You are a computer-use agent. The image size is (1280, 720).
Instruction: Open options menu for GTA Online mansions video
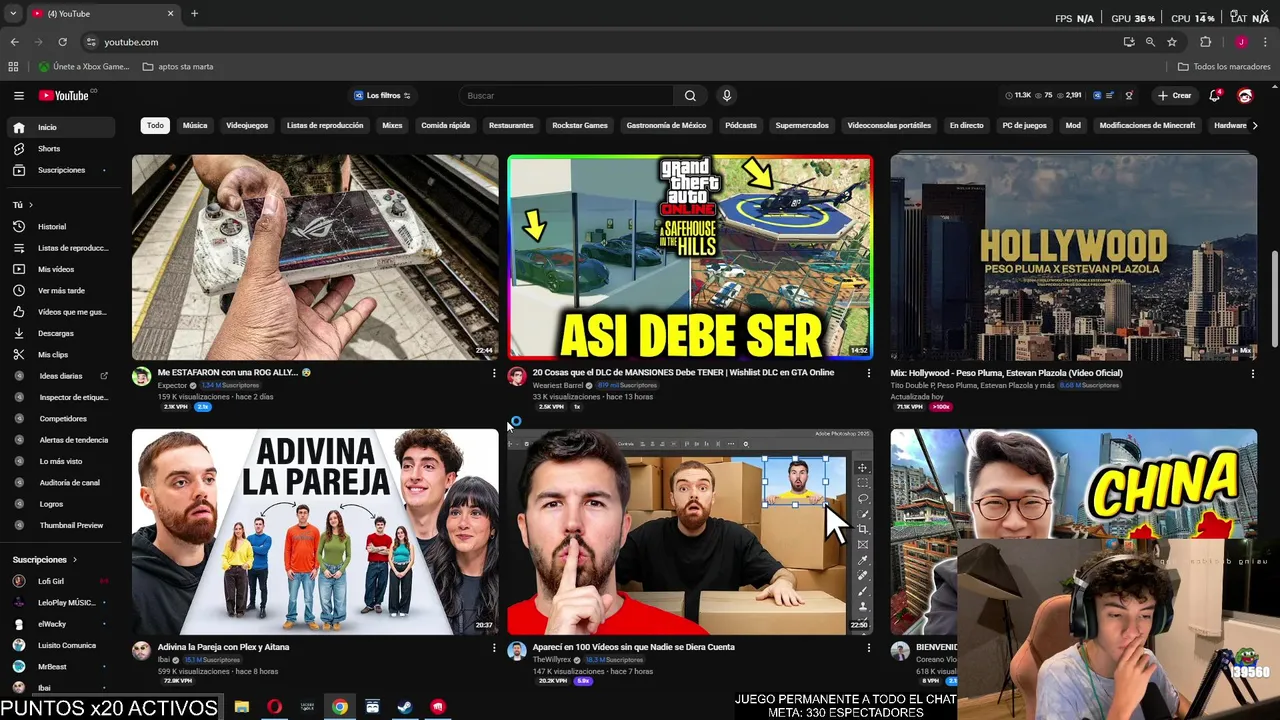868,373
